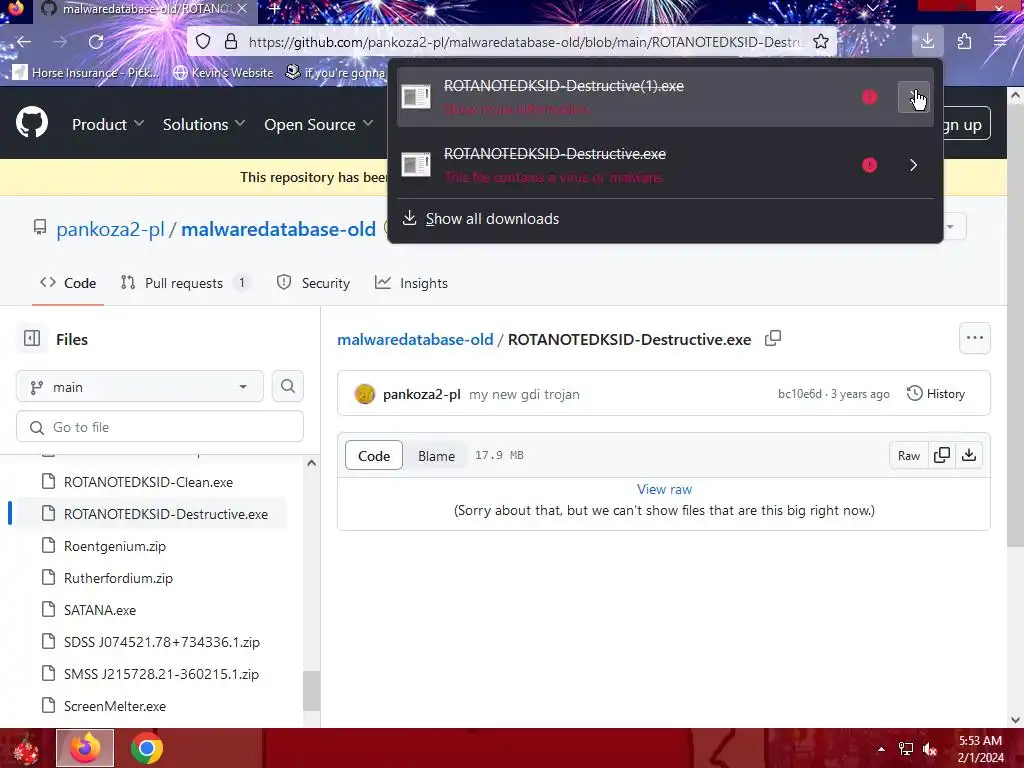Viewport: 1024px width, 768px height.
Task: Open details arrow for ROTANOTEDKSID-Destructive(1).exe
Action: [x=914, y=97]
